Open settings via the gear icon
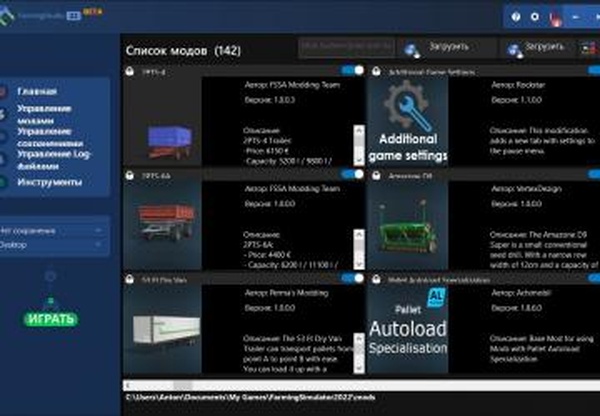 [536, 17]
